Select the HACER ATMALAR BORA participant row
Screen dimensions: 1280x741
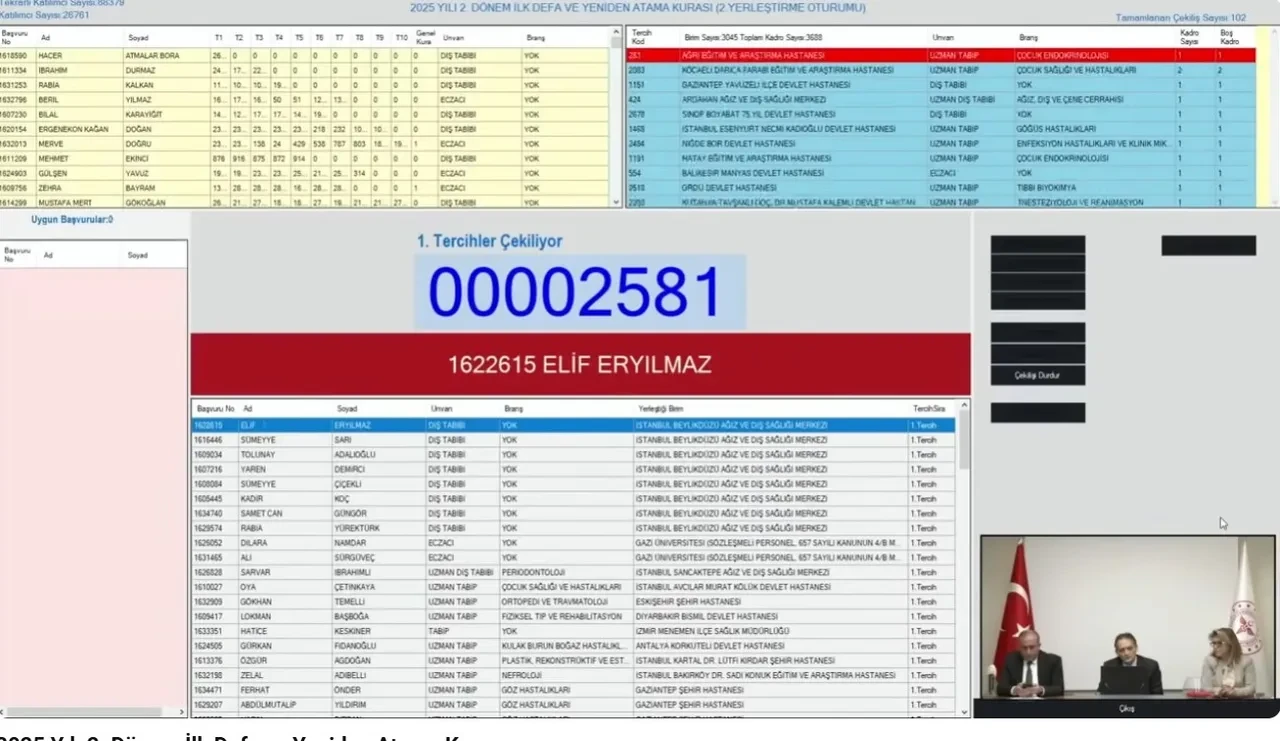click(200, 56)
